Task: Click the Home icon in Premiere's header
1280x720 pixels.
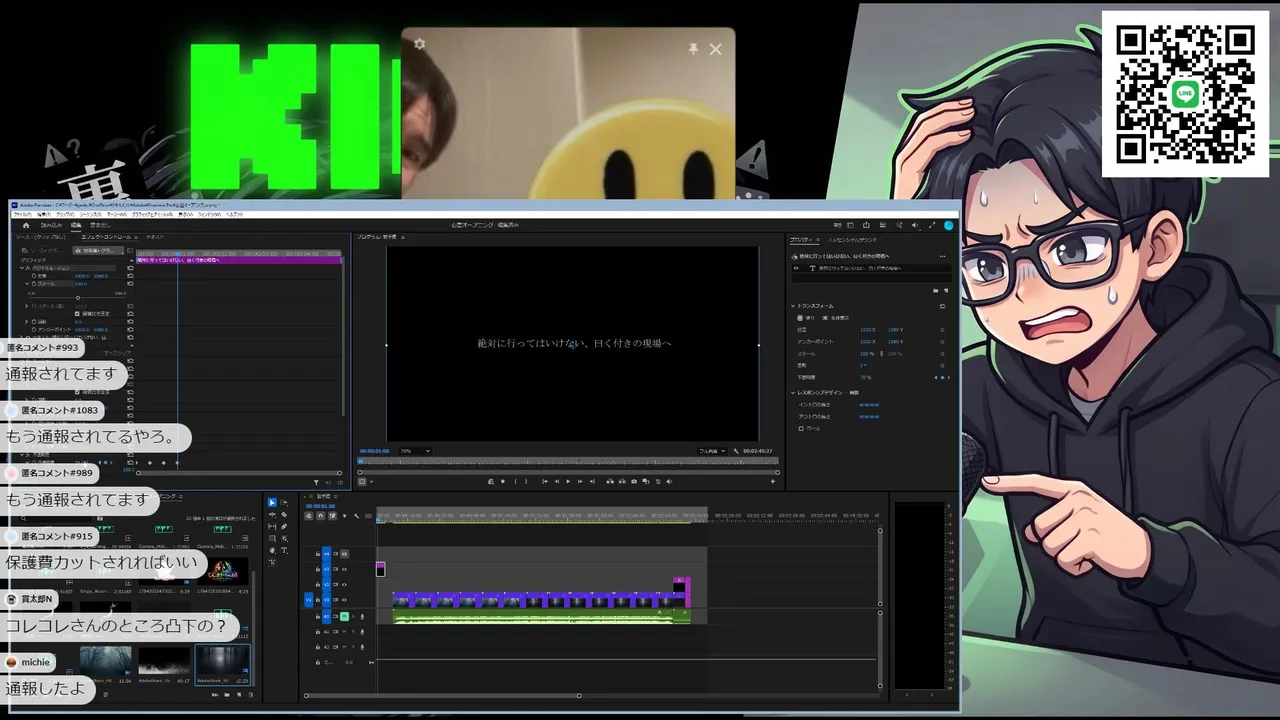Action: click(26, 225)
